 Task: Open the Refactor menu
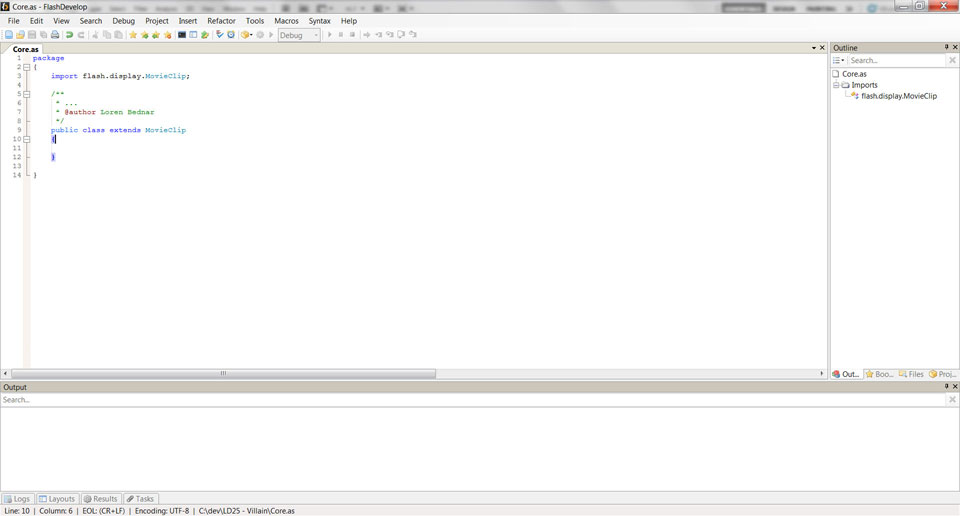[x=221, y=21]
